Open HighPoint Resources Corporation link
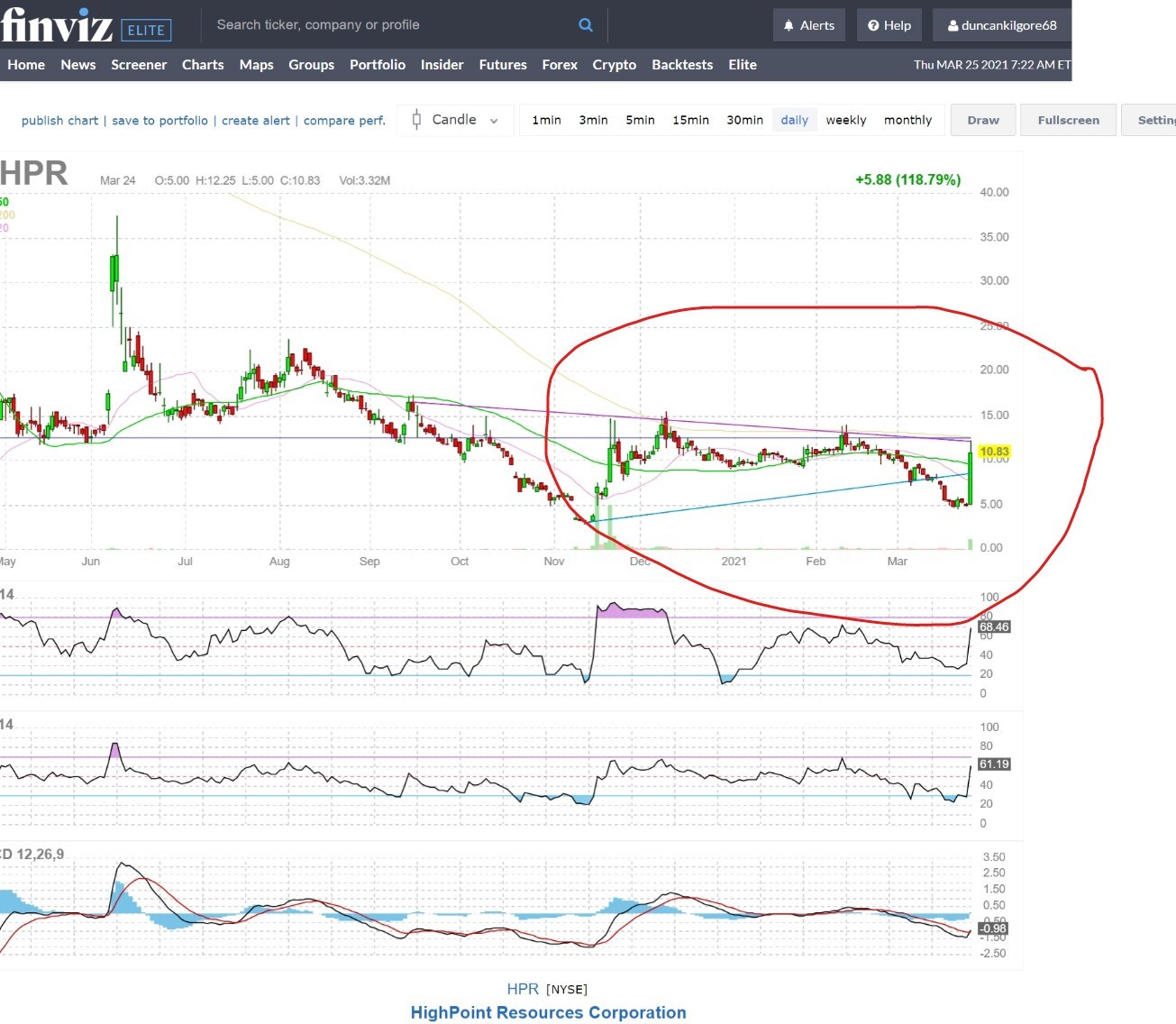The height and width of the screenshot is (1024, 1176). pos(548,1012)
